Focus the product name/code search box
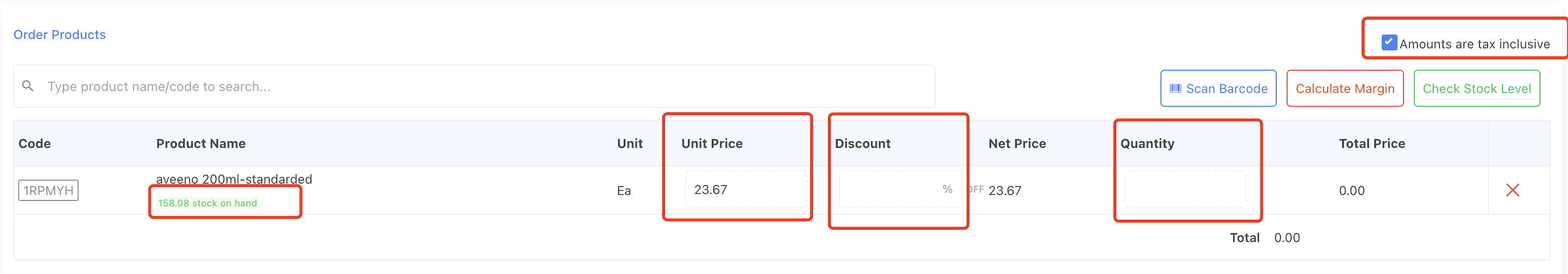This screenshot has height=274, width=1568. click(x=475, y=87)
